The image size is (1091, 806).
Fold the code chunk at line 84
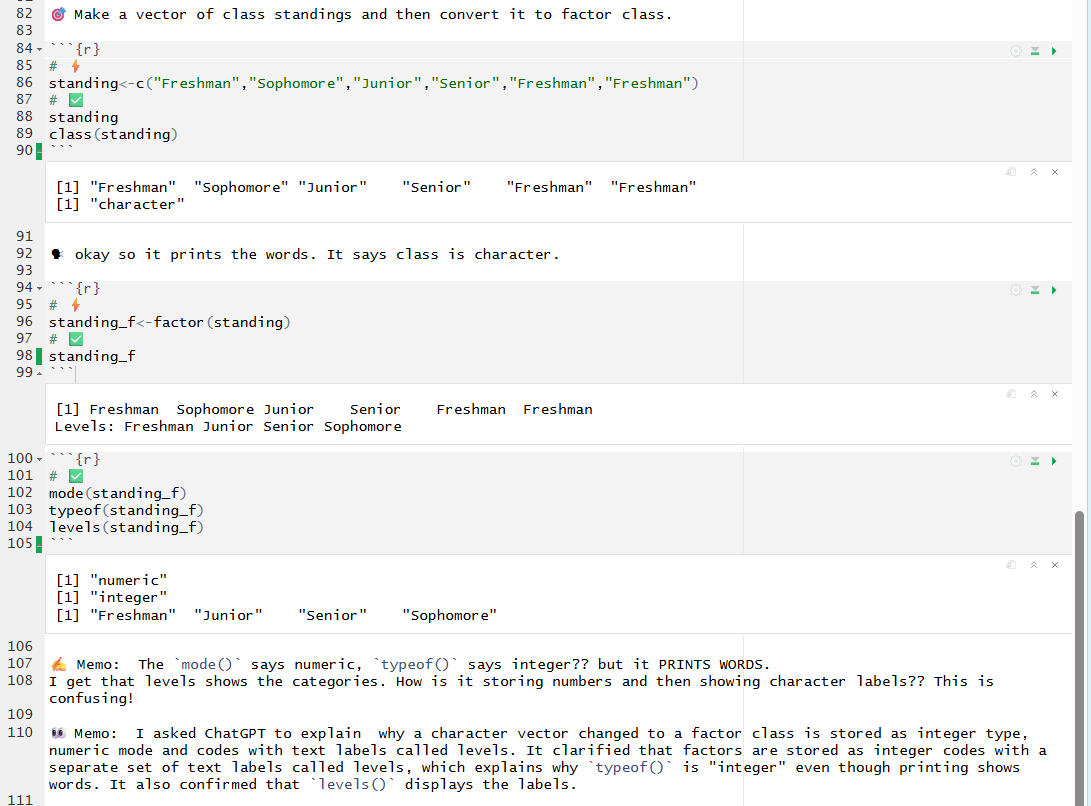coord(40,49)
